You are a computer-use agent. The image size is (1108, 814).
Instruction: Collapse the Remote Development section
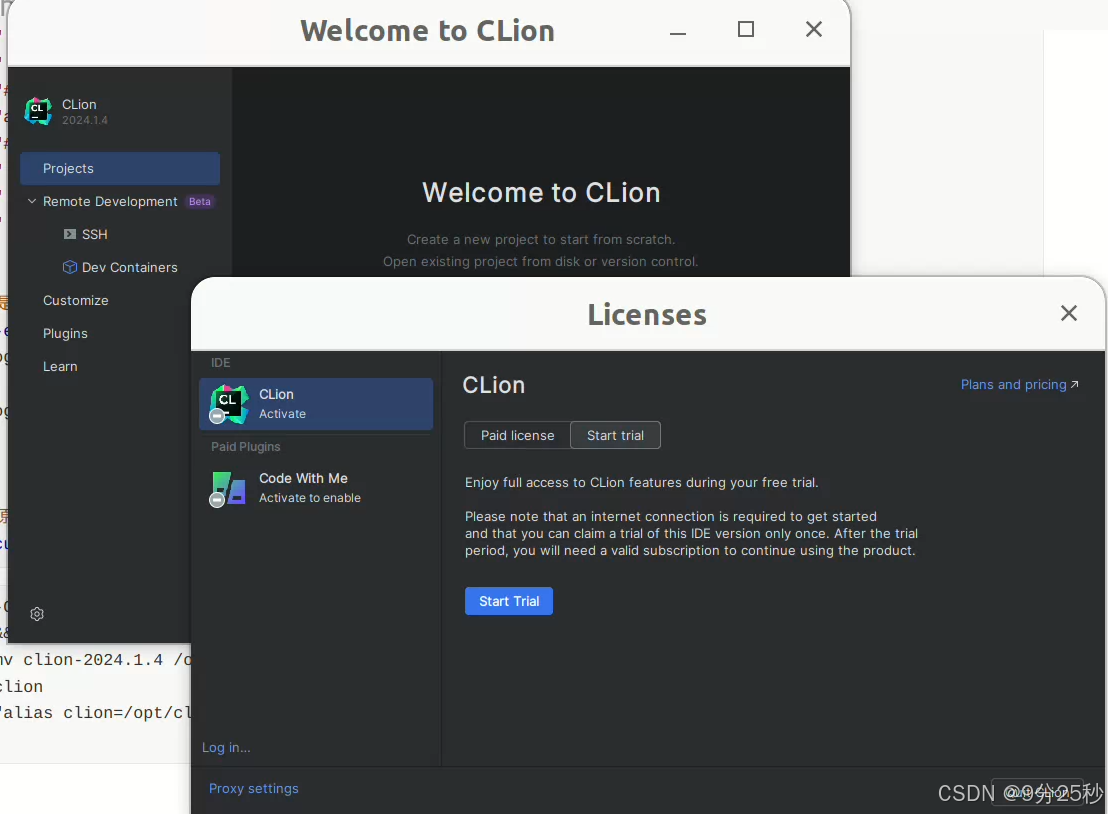[31, 201]
